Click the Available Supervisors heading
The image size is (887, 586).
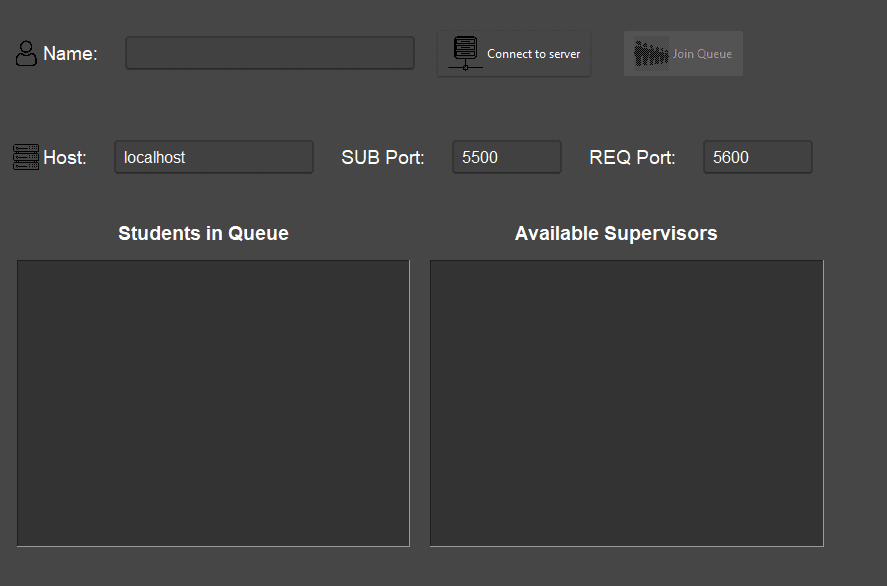click(615, 233)
